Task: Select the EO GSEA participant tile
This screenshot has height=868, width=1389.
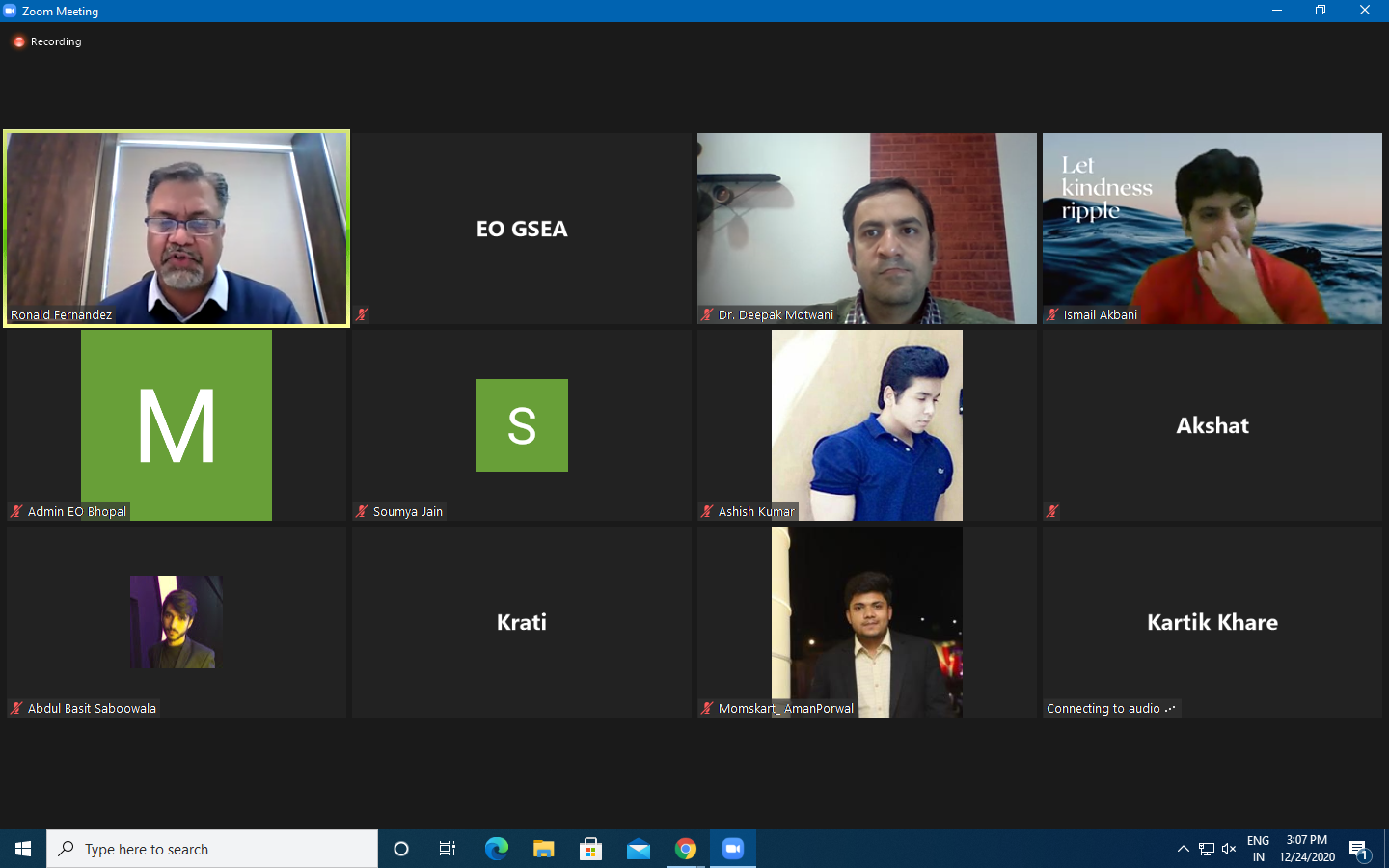Action: coord(522,229)
